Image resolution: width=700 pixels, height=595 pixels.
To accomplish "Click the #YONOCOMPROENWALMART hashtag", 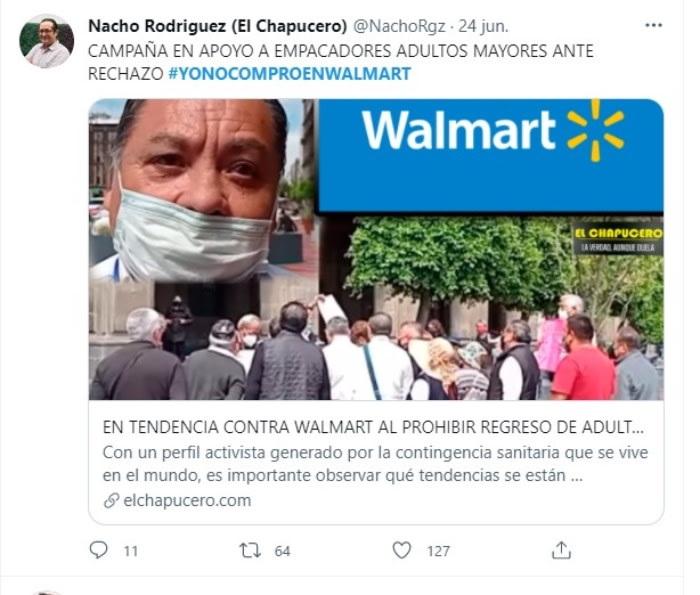I will (289, 74).
